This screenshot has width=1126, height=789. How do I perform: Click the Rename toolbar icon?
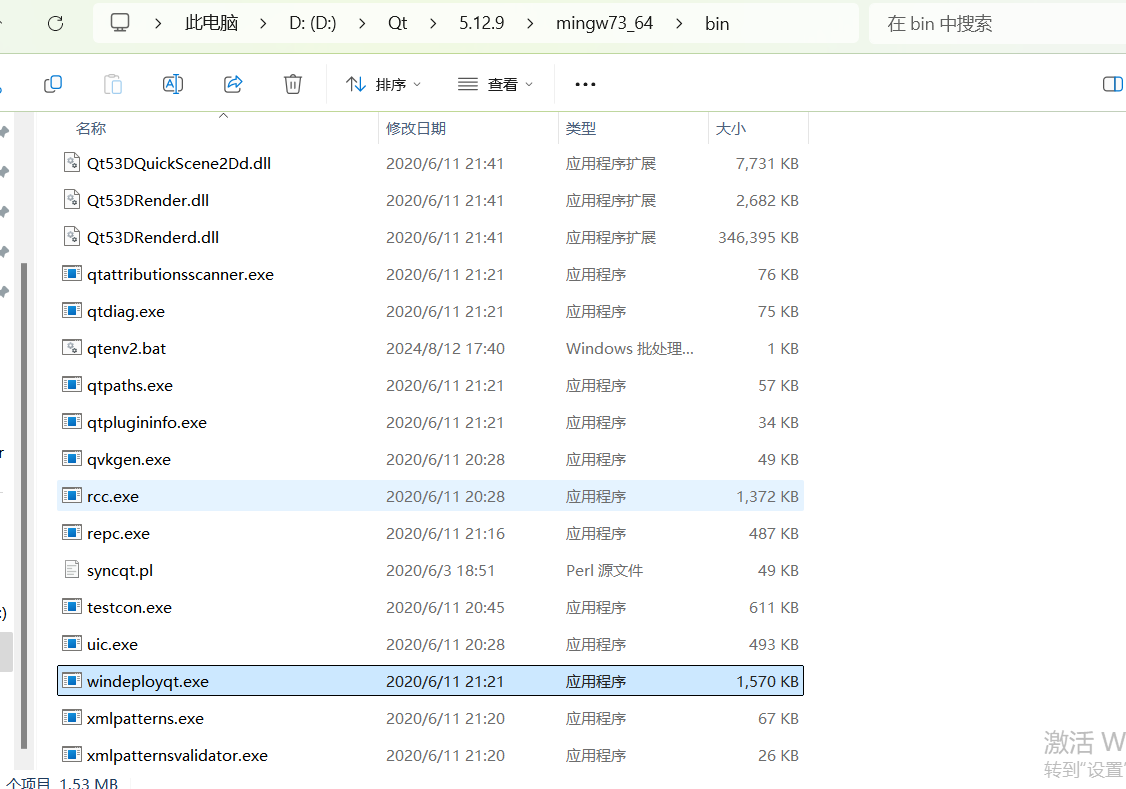coord(173,84)
